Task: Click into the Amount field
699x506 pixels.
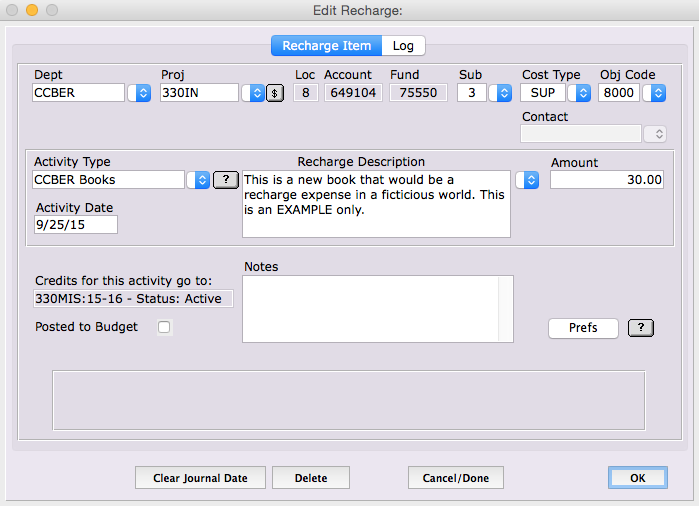Action: 606,180
